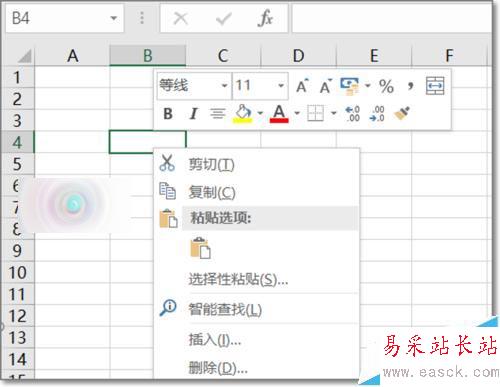
Task: Click the center align icon
Action: (x=218, y=114)
